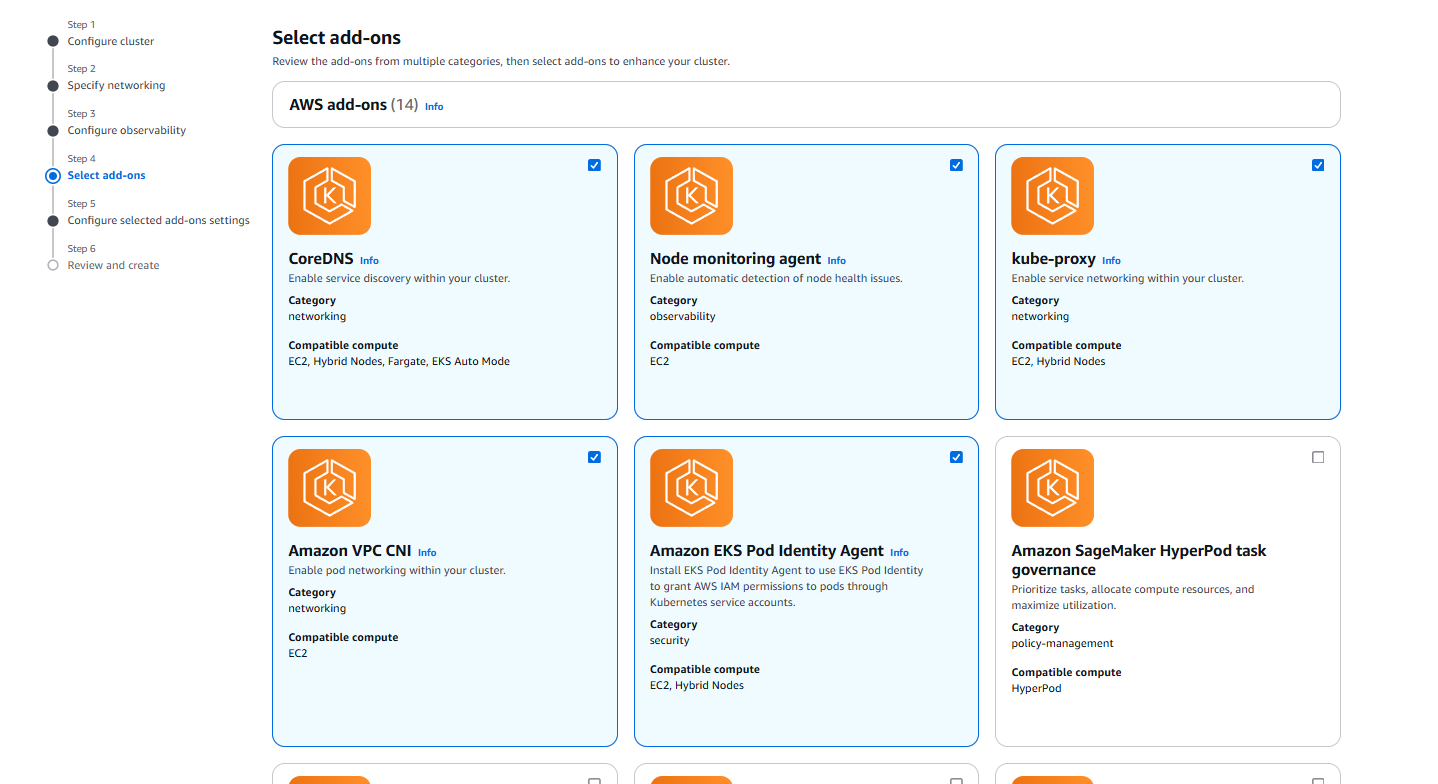Uncheck the CoreDNS add-on checkbox
This screenshot has height=784, width=1438.
pyautogui.click(x=595, y=165)
